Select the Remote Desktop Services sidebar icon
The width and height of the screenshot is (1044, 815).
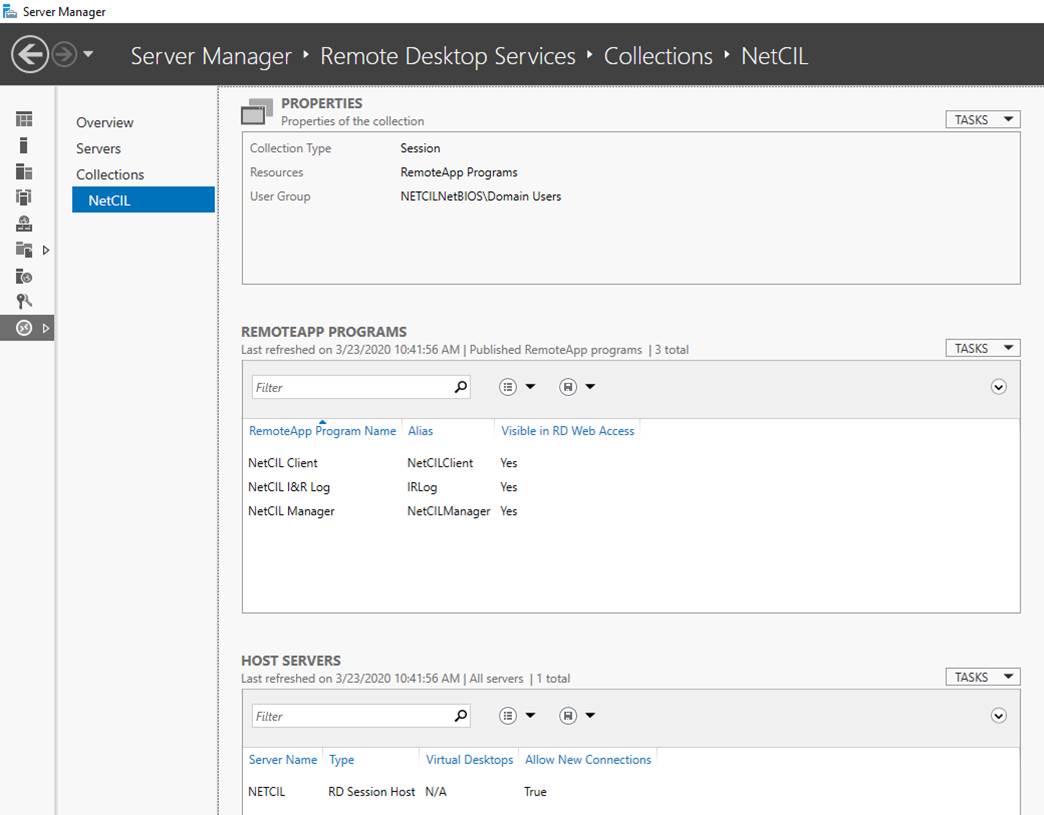tap(24, 327)
